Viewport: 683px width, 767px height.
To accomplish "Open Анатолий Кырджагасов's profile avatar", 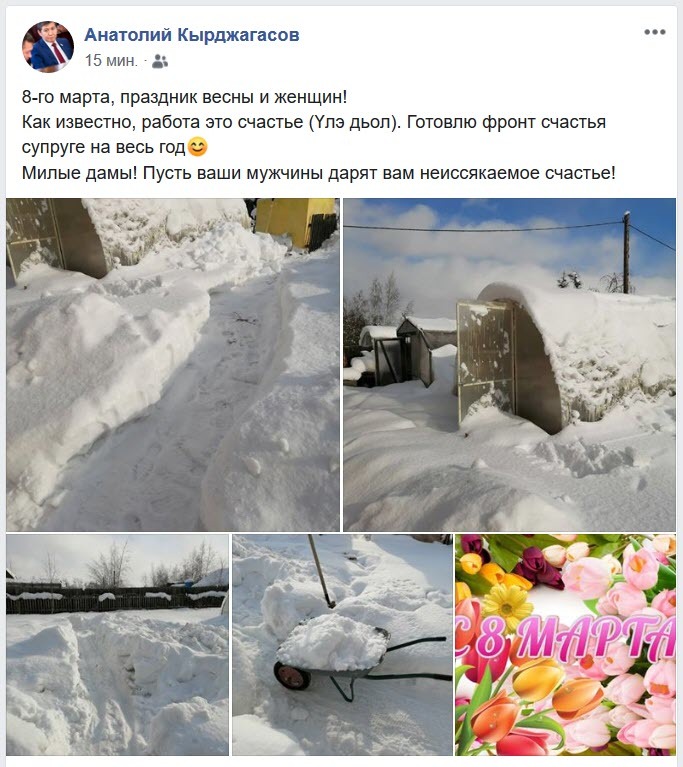I will click(48, 47).
